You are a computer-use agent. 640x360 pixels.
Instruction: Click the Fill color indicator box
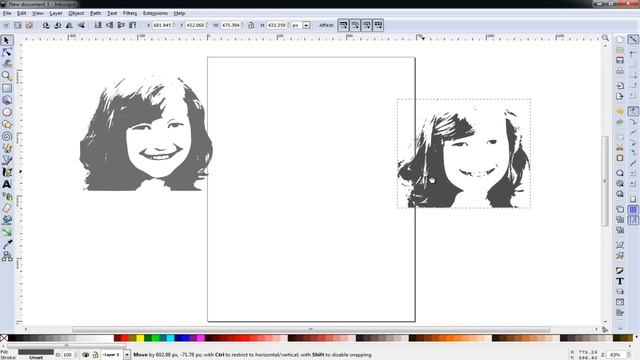tap(36, 352)
